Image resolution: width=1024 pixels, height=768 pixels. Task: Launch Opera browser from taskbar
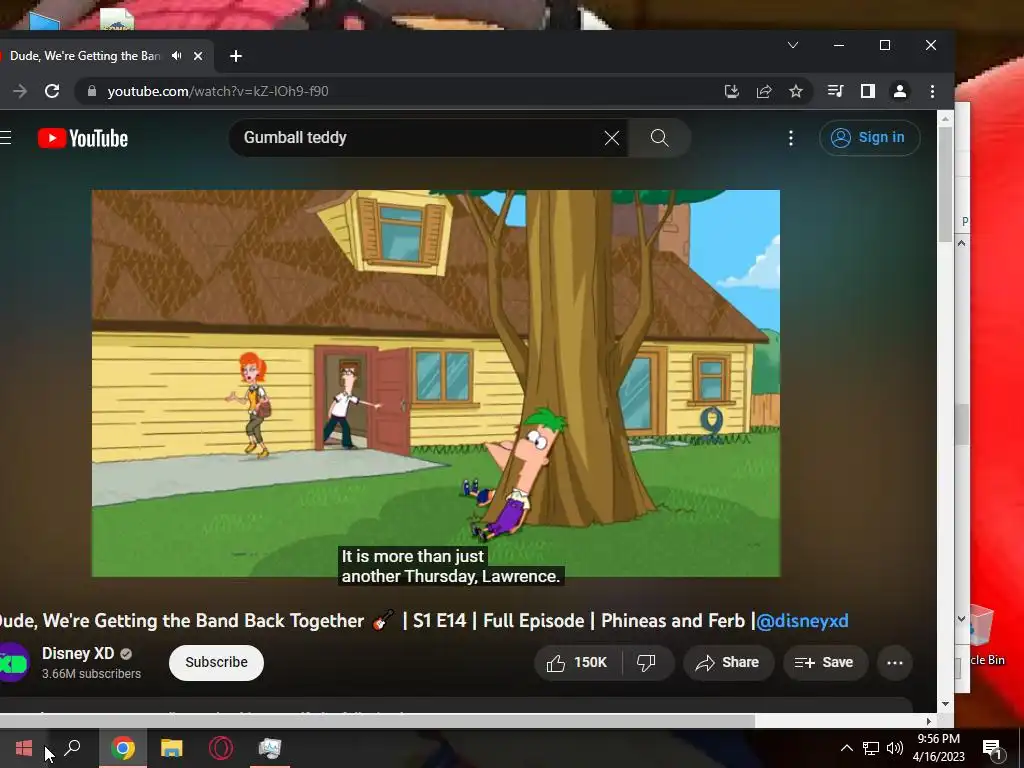coord(221,748)
